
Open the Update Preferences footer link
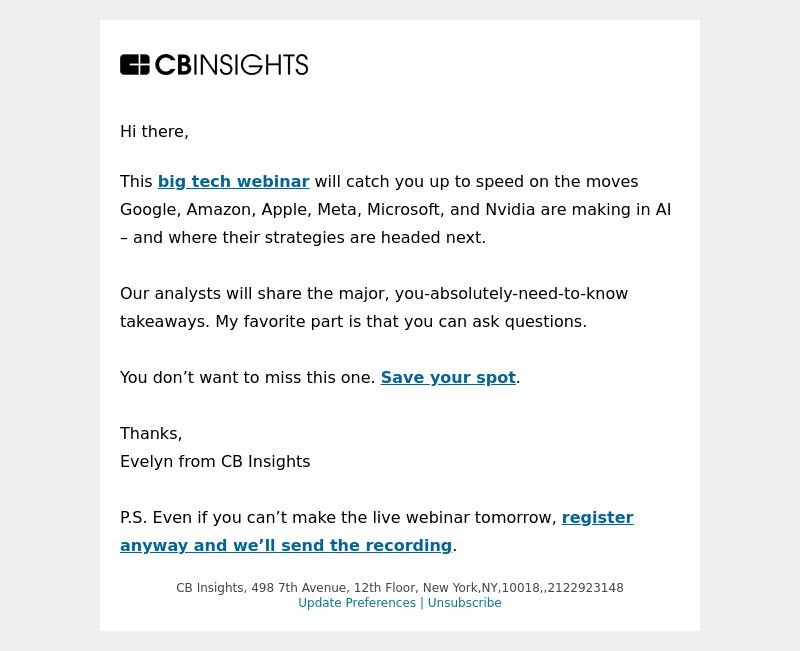(x=357, y=603)
